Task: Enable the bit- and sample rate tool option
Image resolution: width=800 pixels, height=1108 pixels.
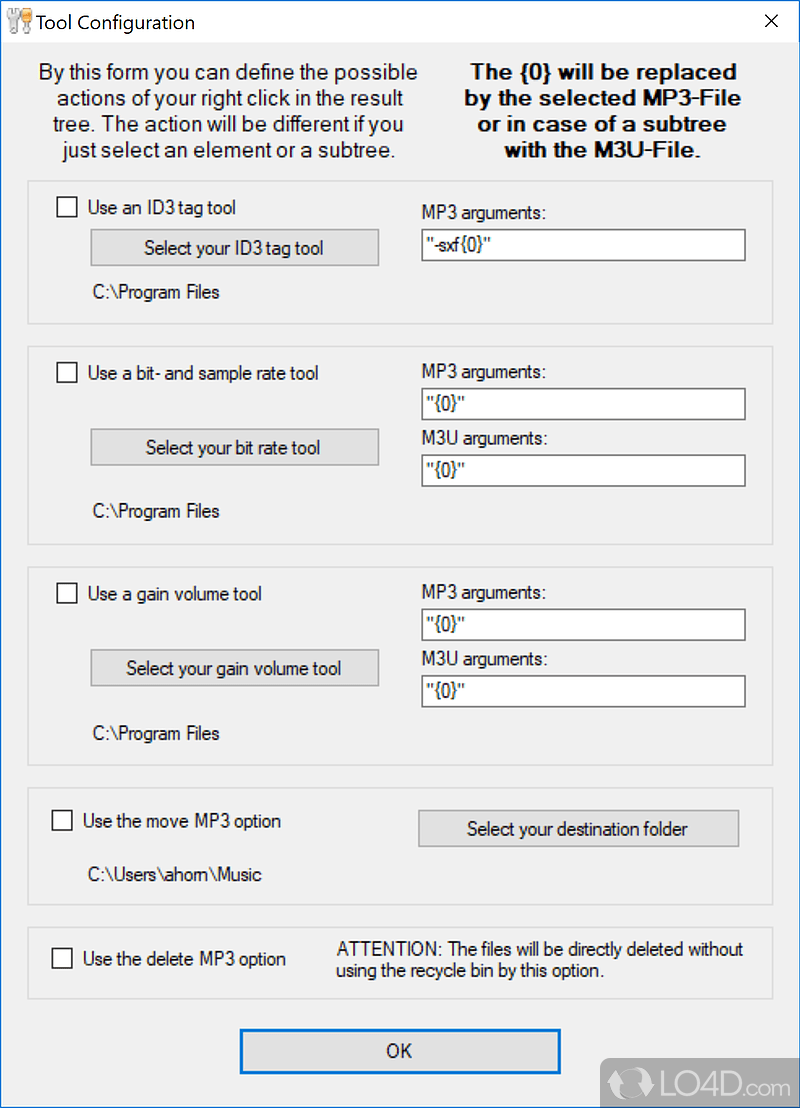Action: point(67,372)
